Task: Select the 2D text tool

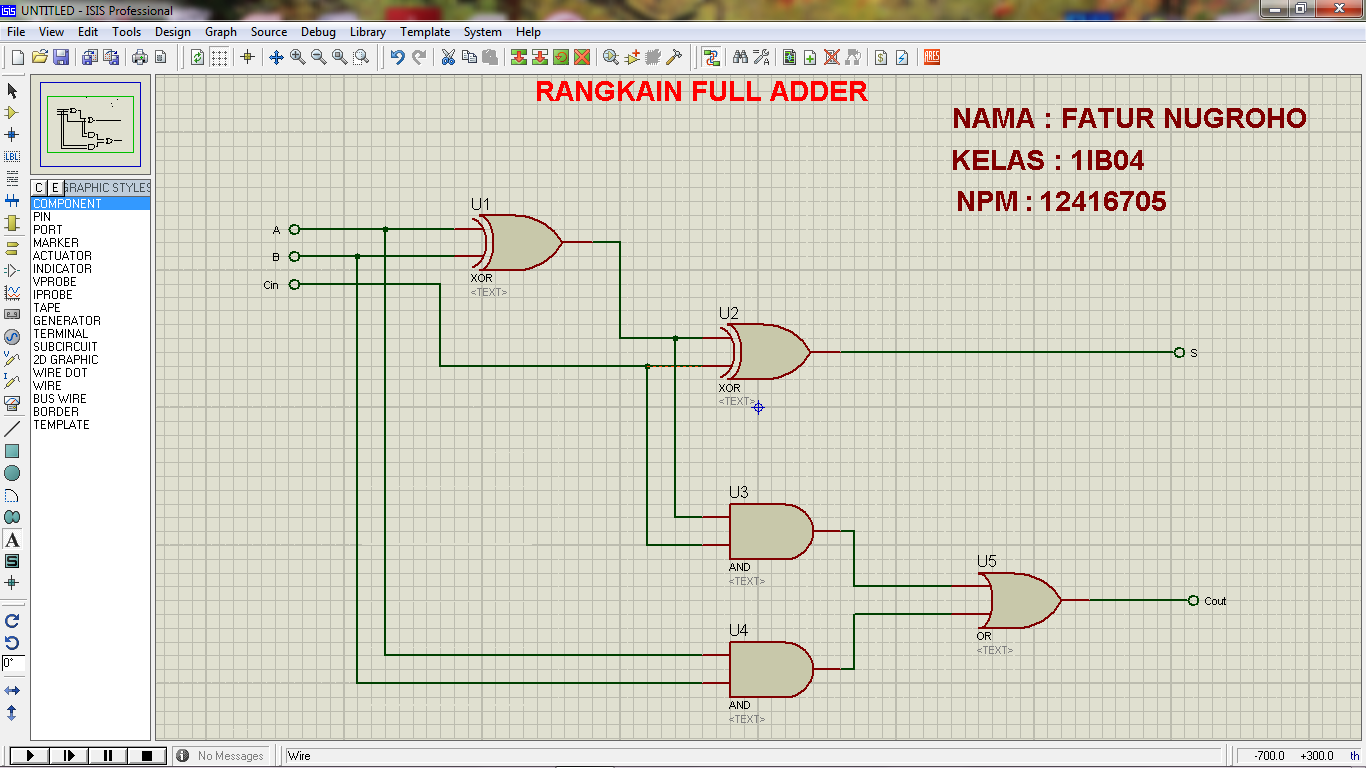Action: click(12, 539)
